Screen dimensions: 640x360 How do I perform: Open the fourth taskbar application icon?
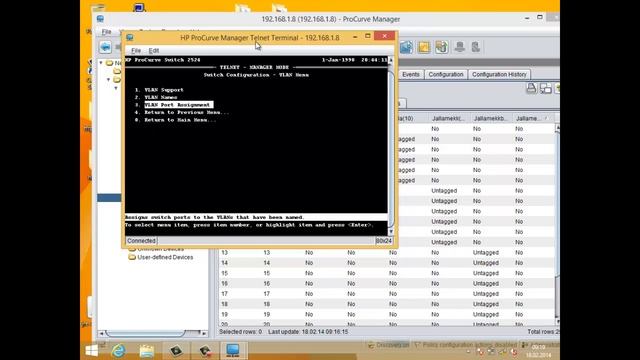[x=176, y=351]
